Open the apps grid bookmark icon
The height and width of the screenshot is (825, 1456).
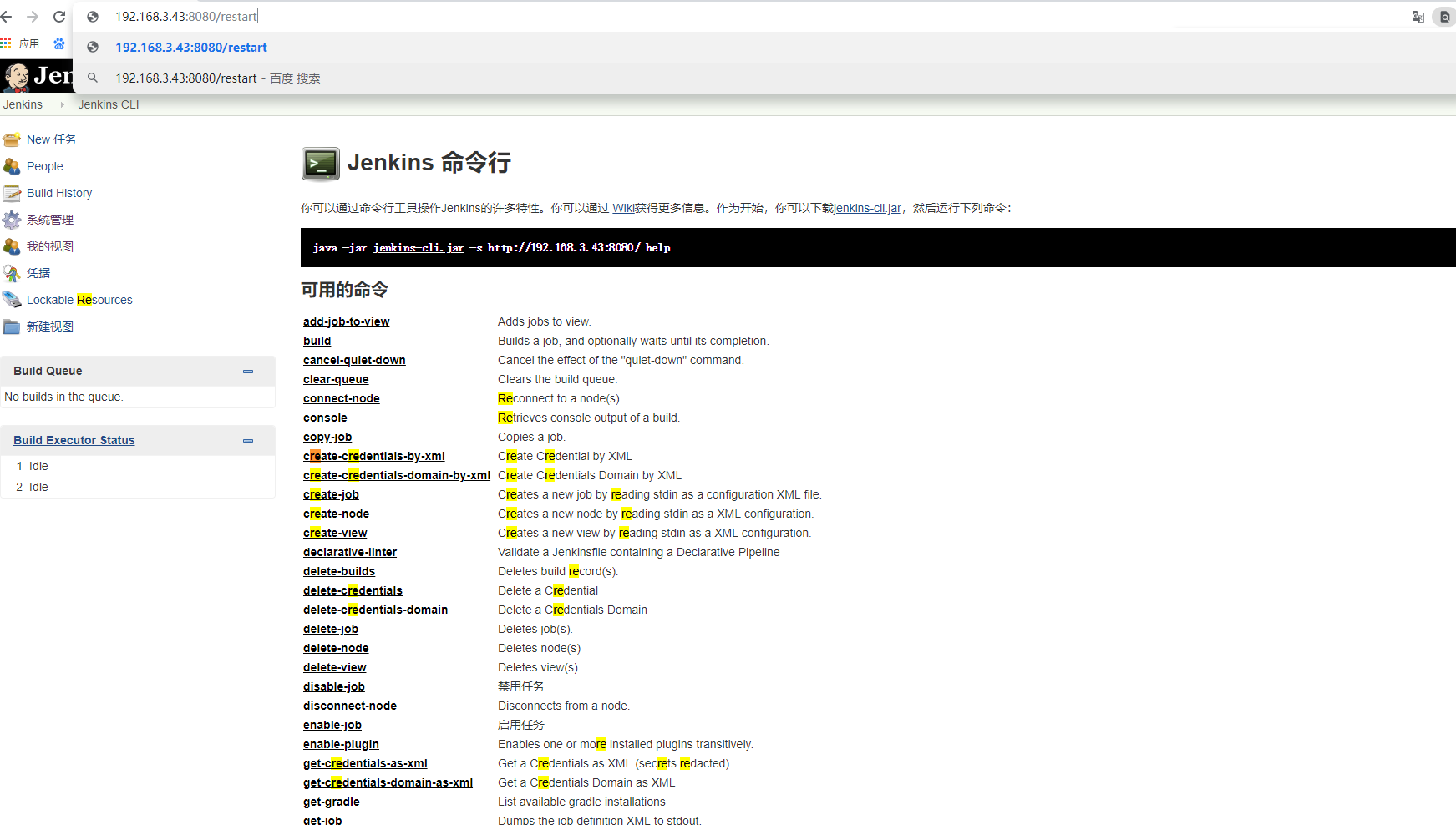click(x=6, y=43)
